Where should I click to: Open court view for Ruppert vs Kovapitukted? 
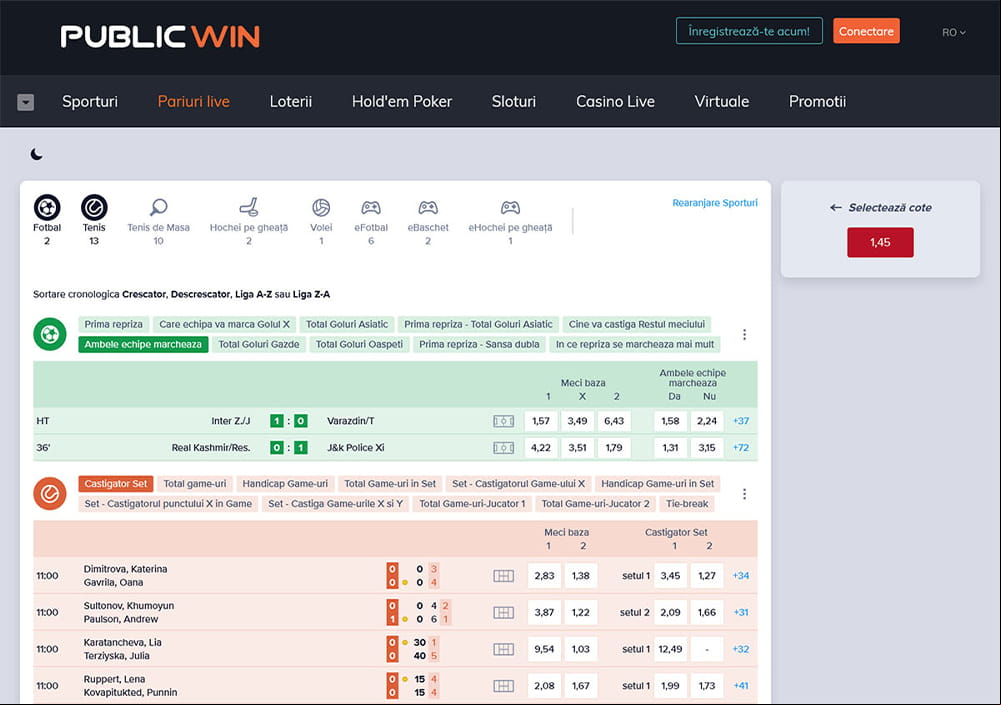504,686
